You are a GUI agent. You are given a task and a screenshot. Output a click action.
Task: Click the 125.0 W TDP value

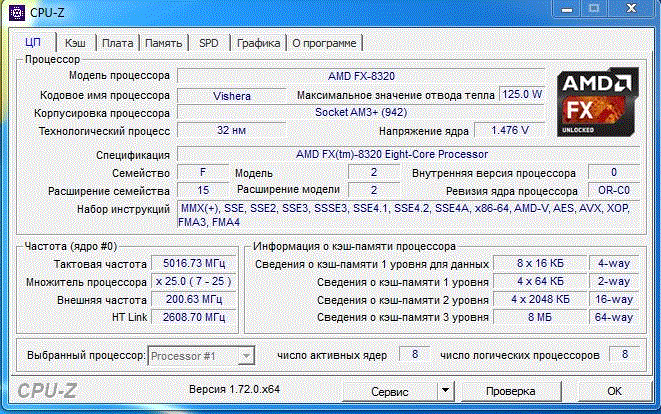[522, 94]
